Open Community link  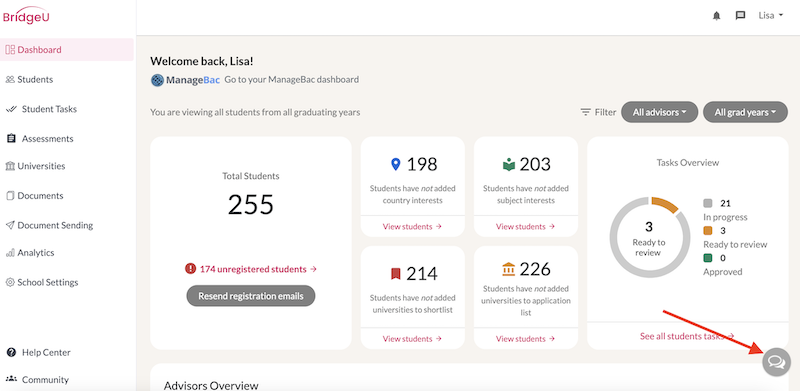[45, 380]
